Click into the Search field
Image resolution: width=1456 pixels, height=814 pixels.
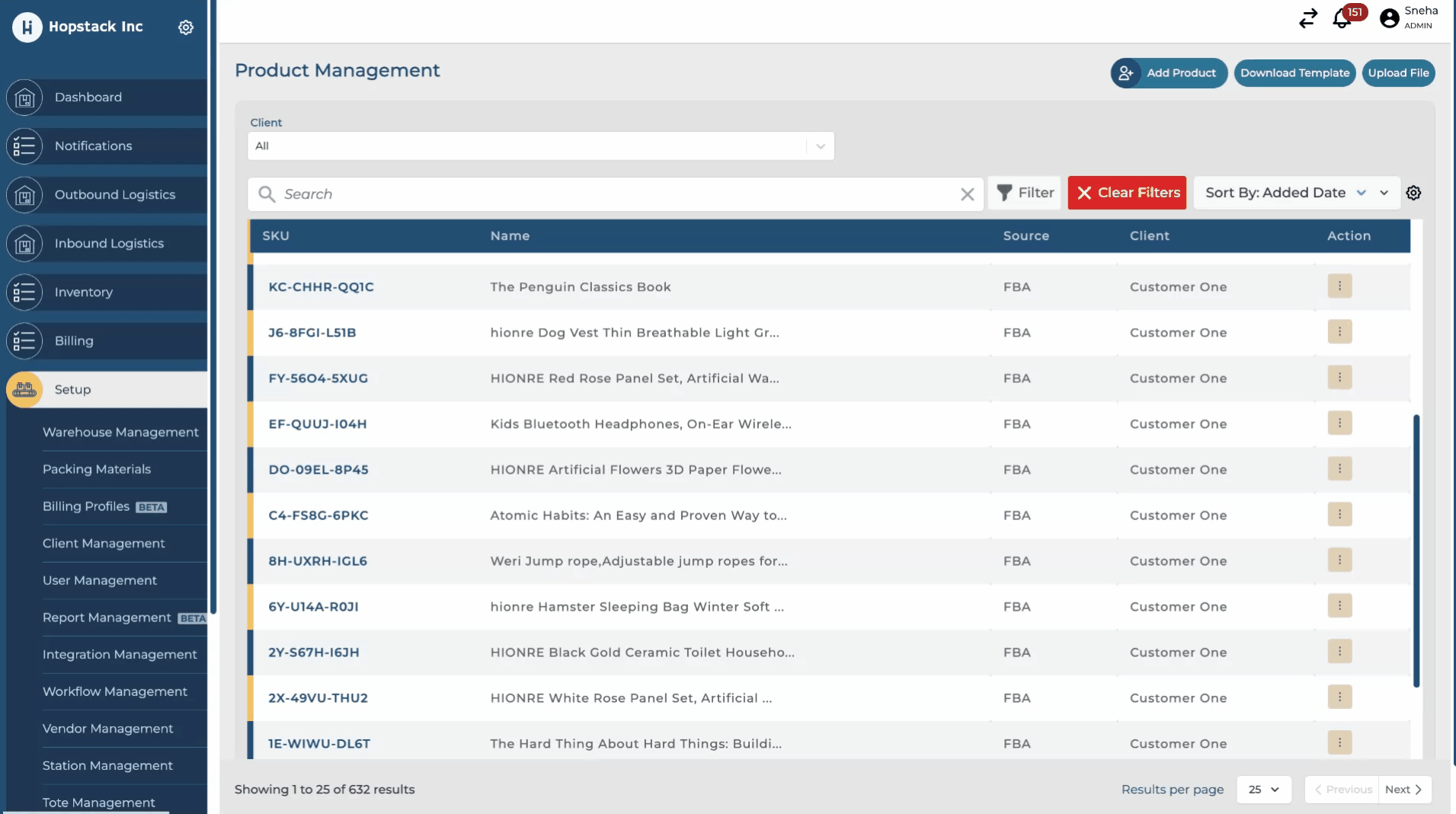(610, 194)
